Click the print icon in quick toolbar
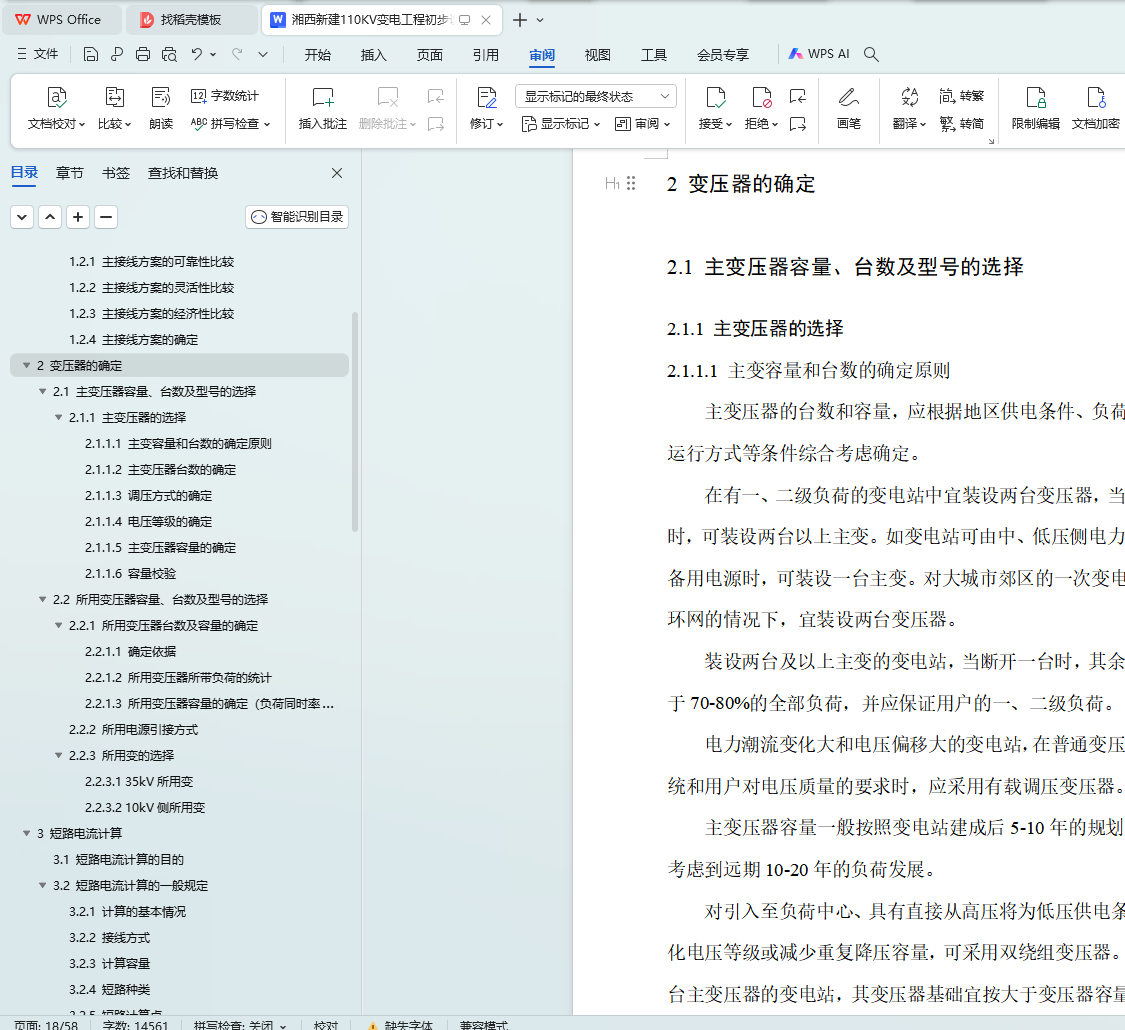The image size is (1125, 1030). point(143,54)
